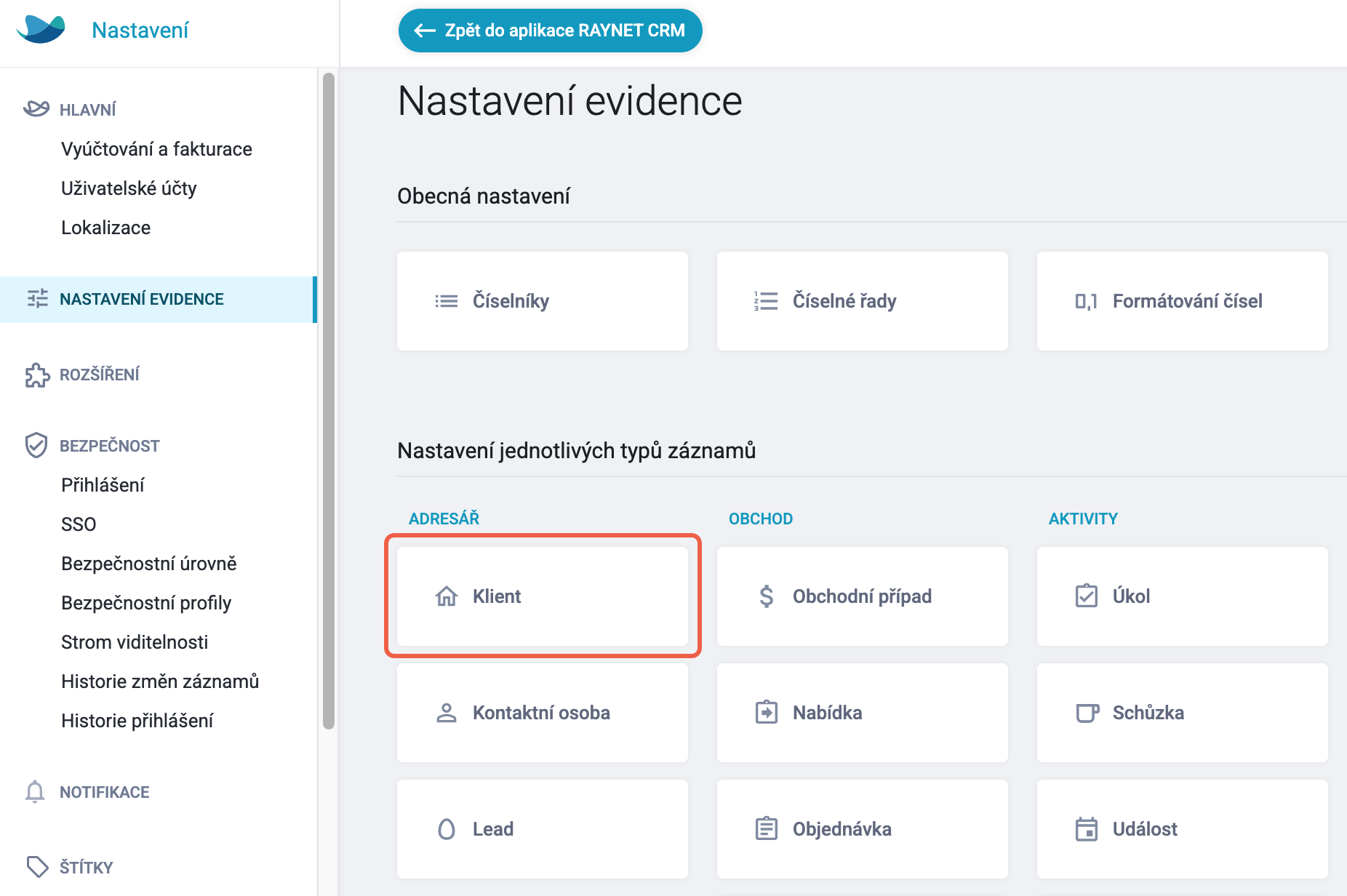This screenshot has width=1347, height=896.
Task: Open the ŠTÍTKY sidebar section
Action: click(x=86, y=867)
